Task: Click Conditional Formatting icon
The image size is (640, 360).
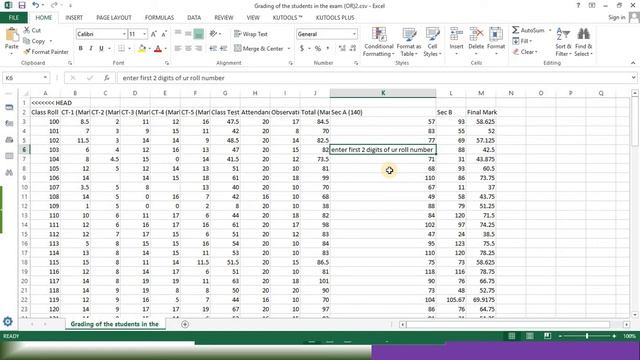Action: 379,35
